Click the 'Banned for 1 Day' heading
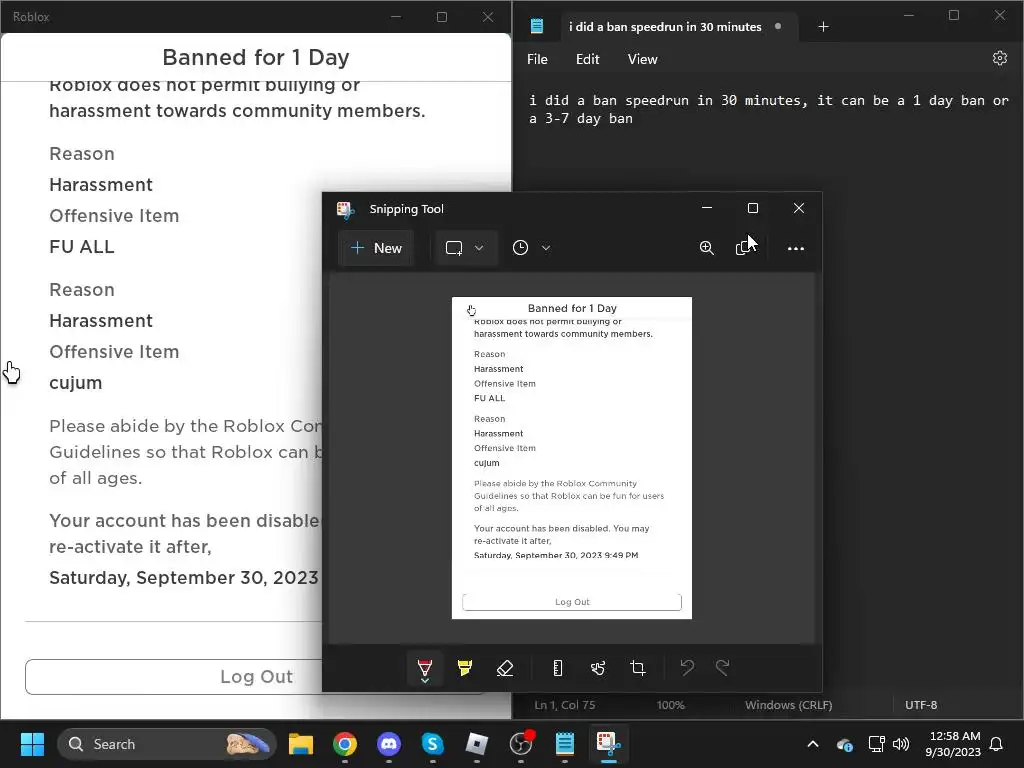1024x768 pixels. (x=255, y=57)
